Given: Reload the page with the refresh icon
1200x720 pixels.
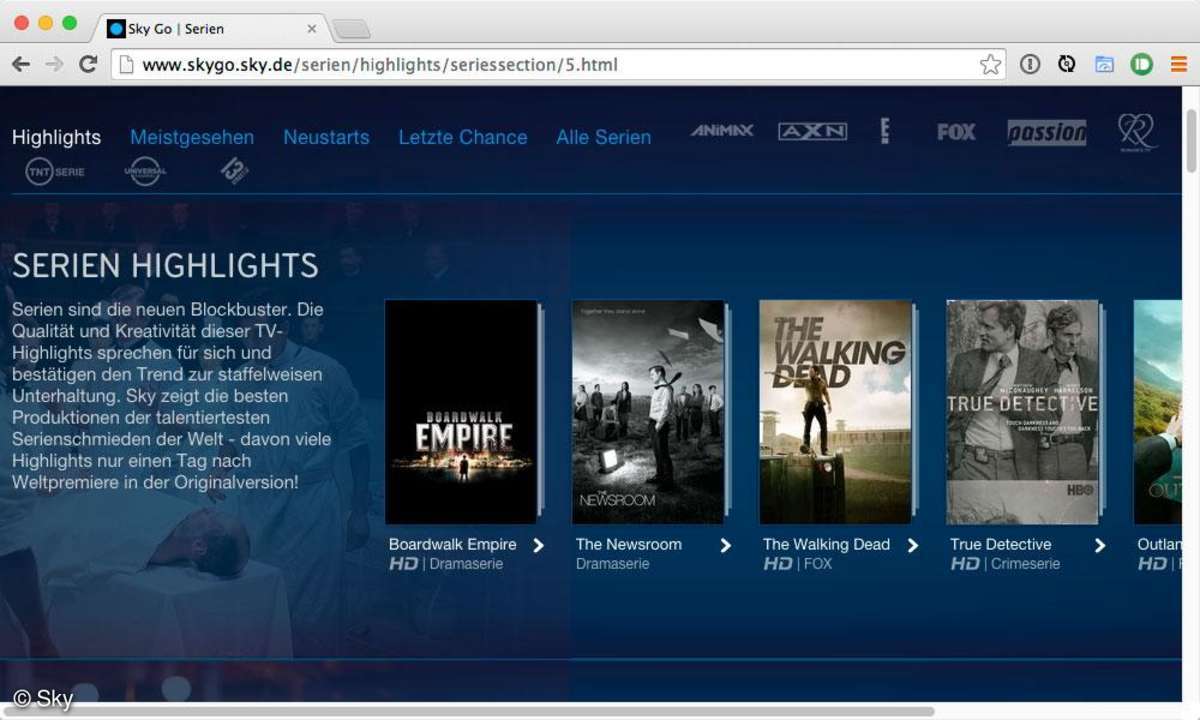Looking at the screenshot, I should [x=88, y=65].
